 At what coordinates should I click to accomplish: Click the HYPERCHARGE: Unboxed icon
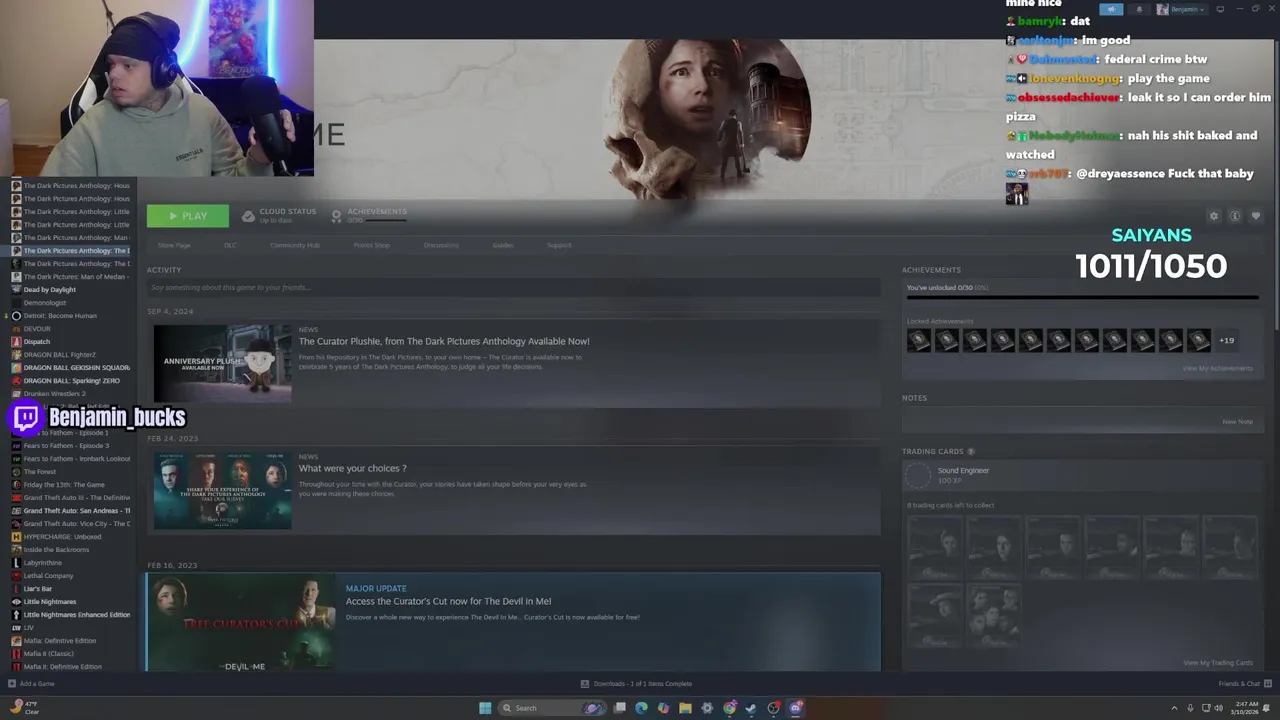pyautogui.click(x=16, y=537)
